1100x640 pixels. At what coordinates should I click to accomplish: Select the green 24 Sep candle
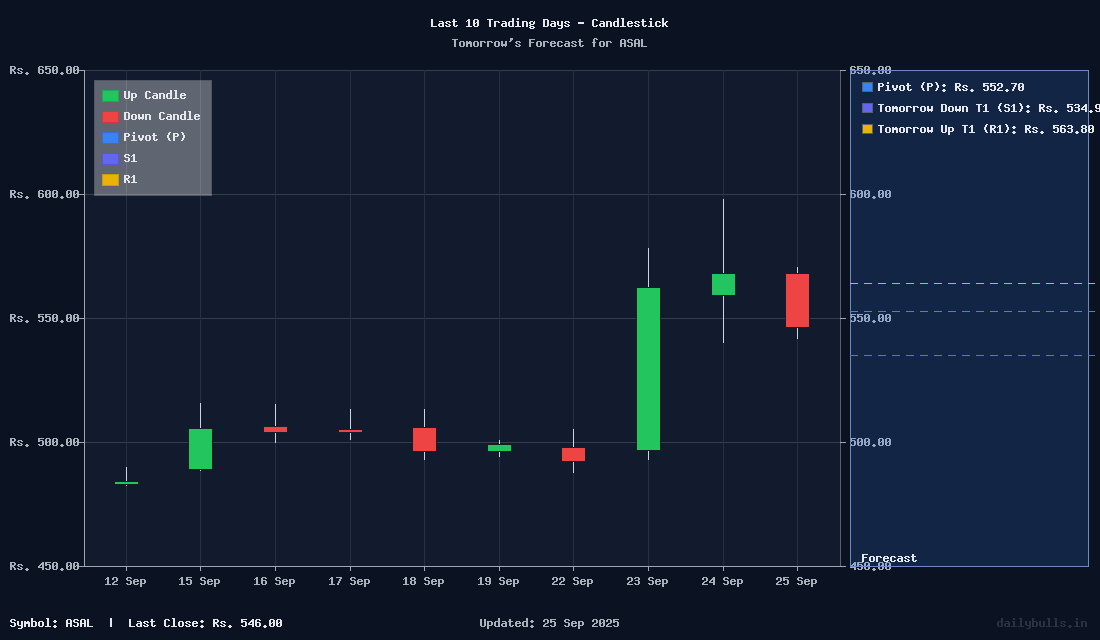click(x=723, y=284)
